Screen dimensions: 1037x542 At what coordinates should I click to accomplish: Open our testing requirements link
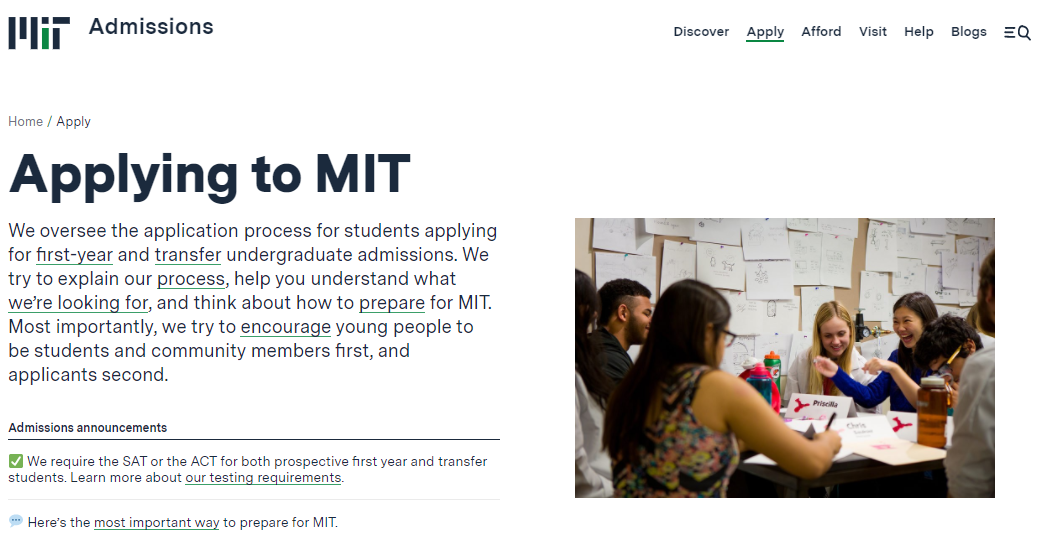click(263, 478)
